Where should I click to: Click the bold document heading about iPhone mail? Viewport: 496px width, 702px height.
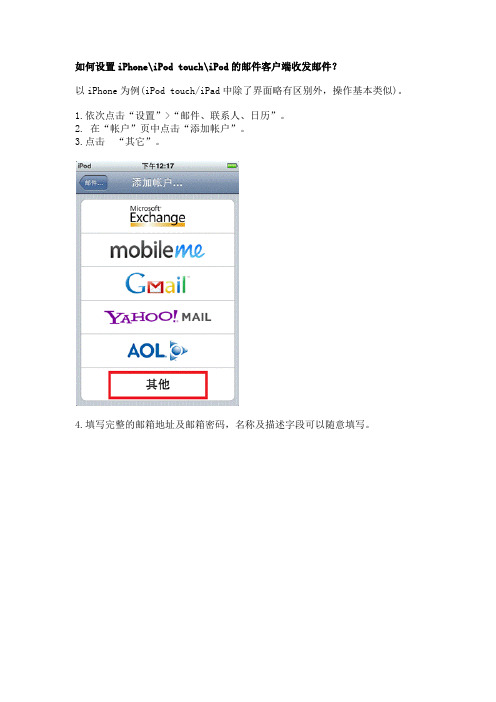point(206,67)
